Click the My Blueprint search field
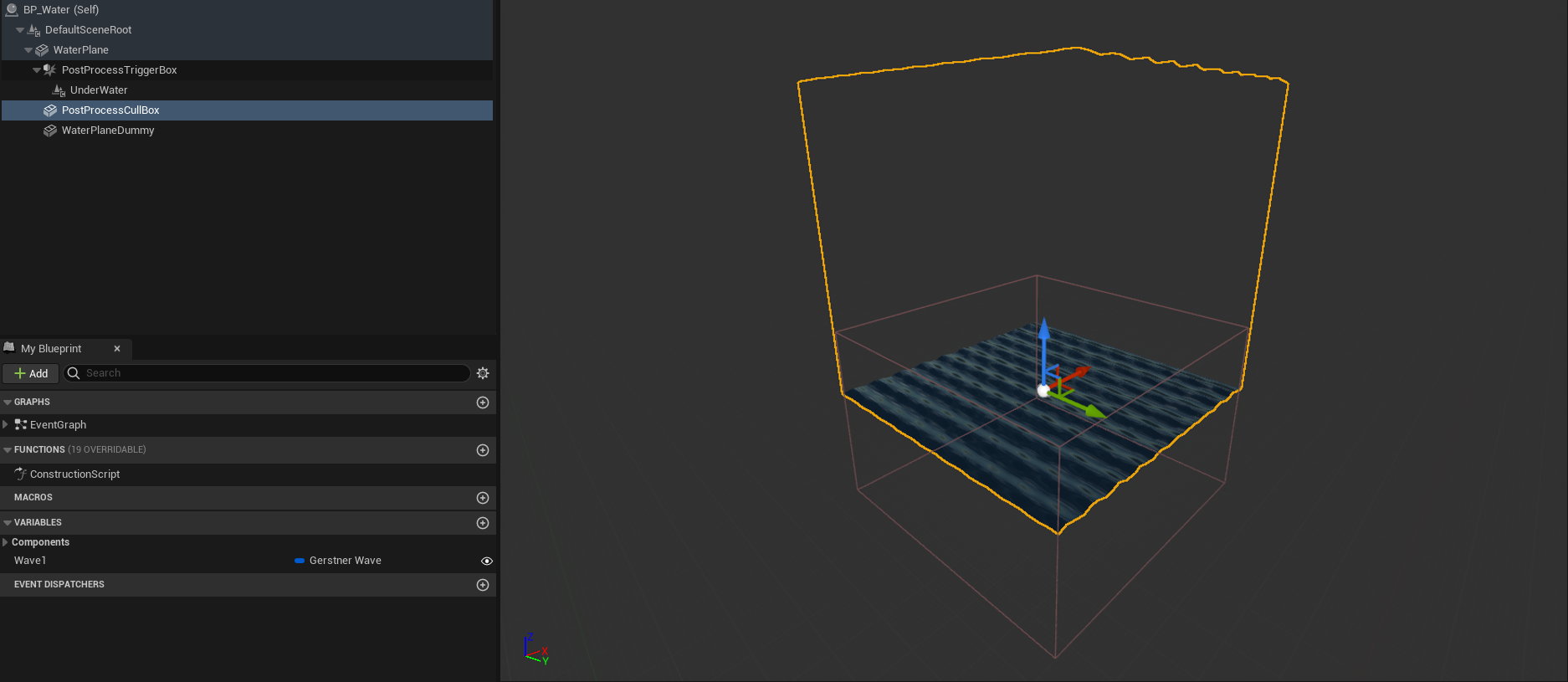The height and width of the screenshot is (682, 1568). pyautogui.click(x=268, y=373)
